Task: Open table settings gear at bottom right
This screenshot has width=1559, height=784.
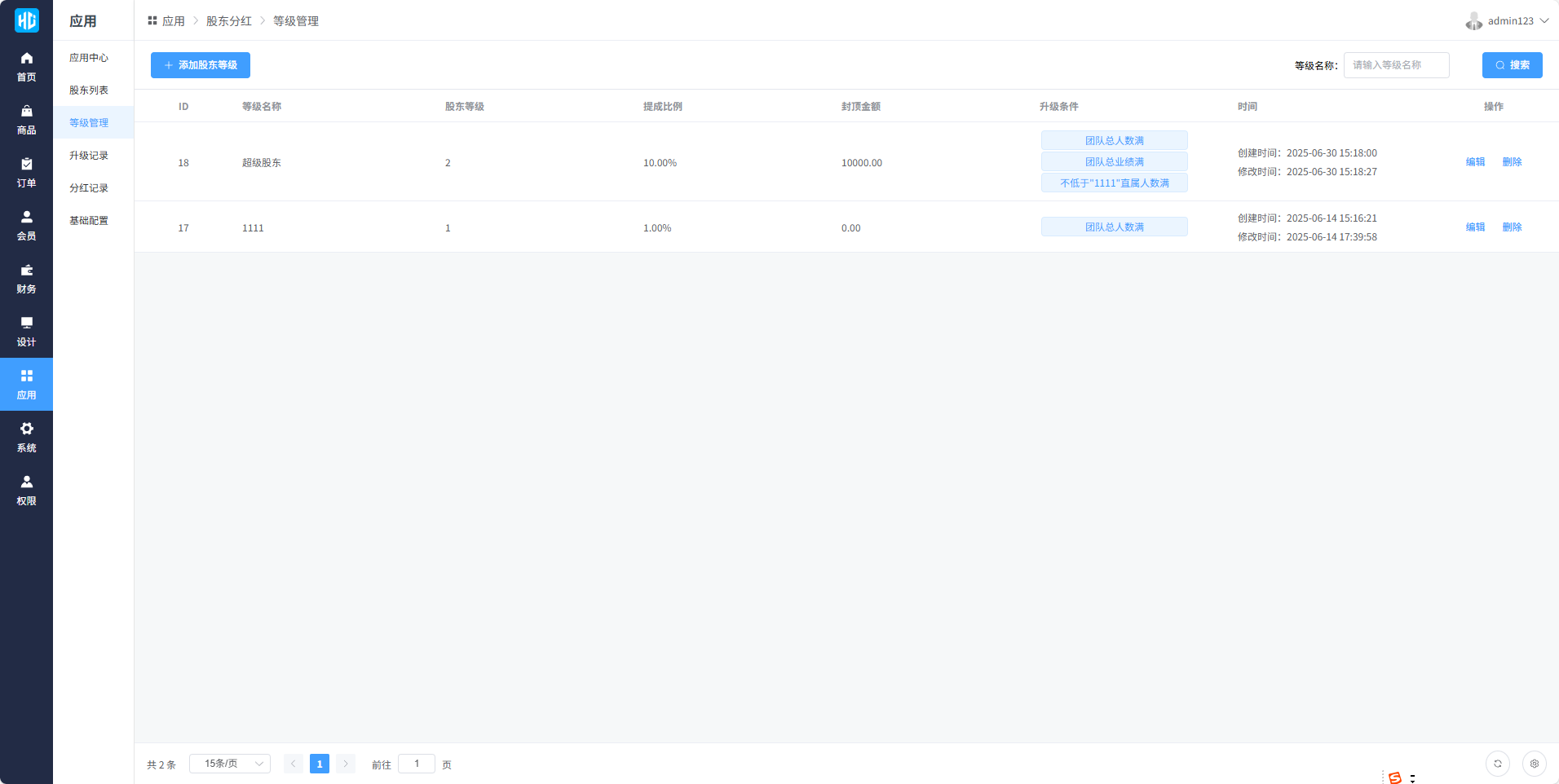Action: pyautogui.click(x=1534, y=764)
